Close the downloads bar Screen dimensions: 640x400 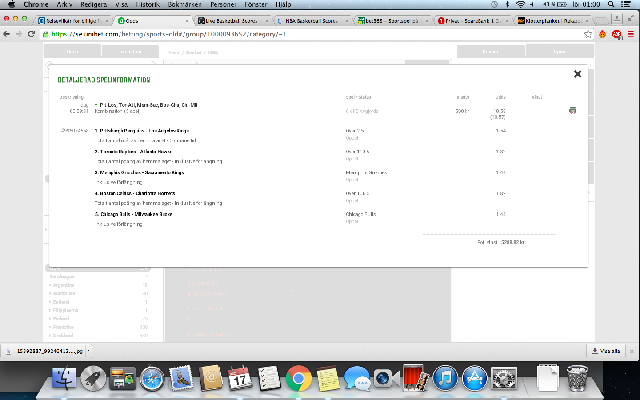pyautogui.click(x=632, y=351)
